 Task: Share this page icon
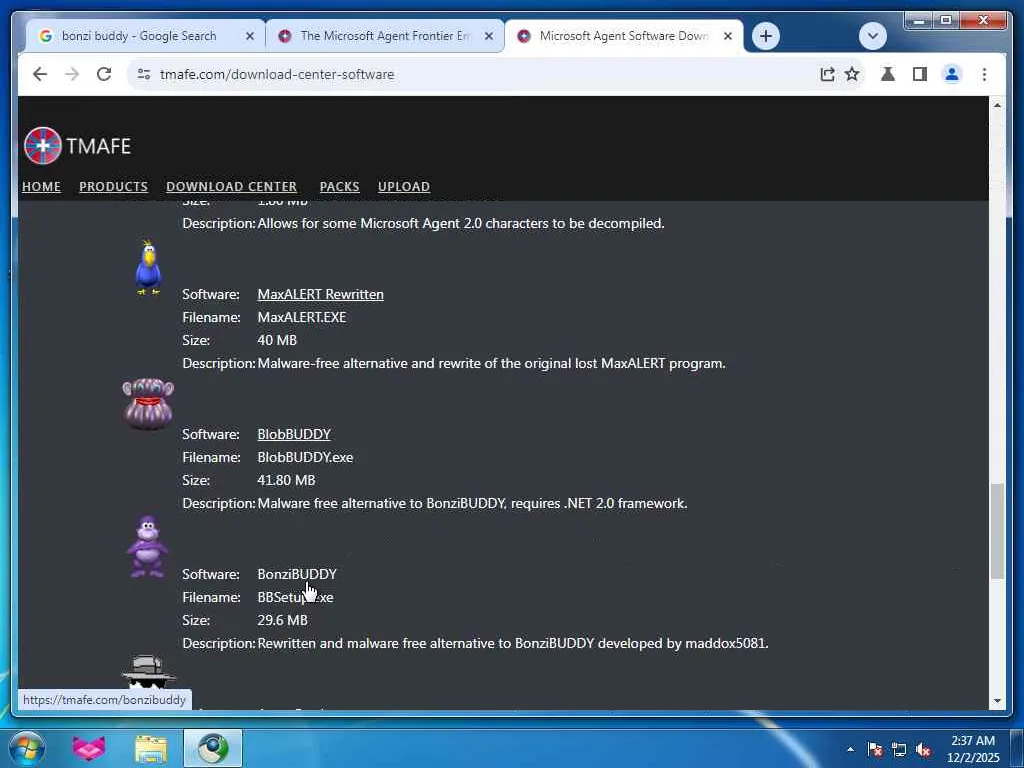pos(827,74)
